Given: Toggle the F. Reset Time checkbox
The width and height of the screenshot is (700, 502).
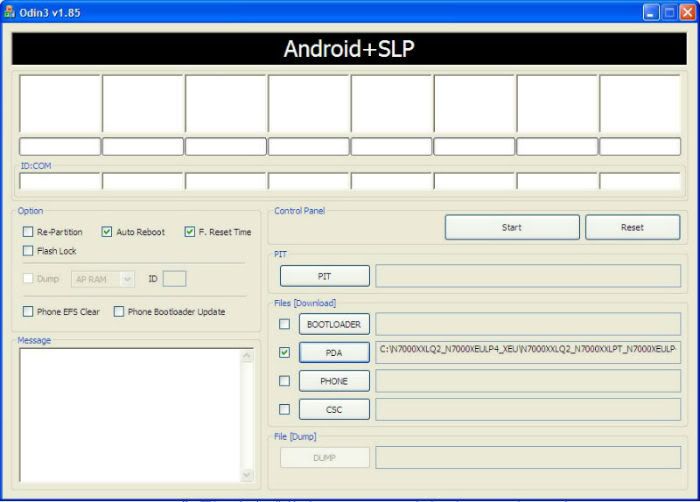Looking at the screenshot, I should tap(190, 231).
